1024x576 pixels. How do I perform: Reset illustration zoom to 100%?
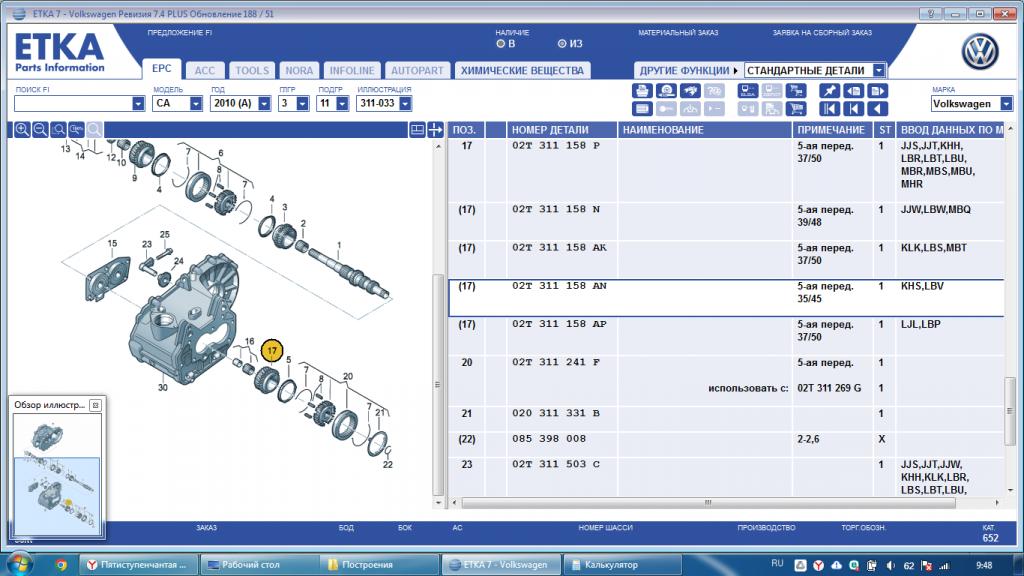click(x=76, y=129)
